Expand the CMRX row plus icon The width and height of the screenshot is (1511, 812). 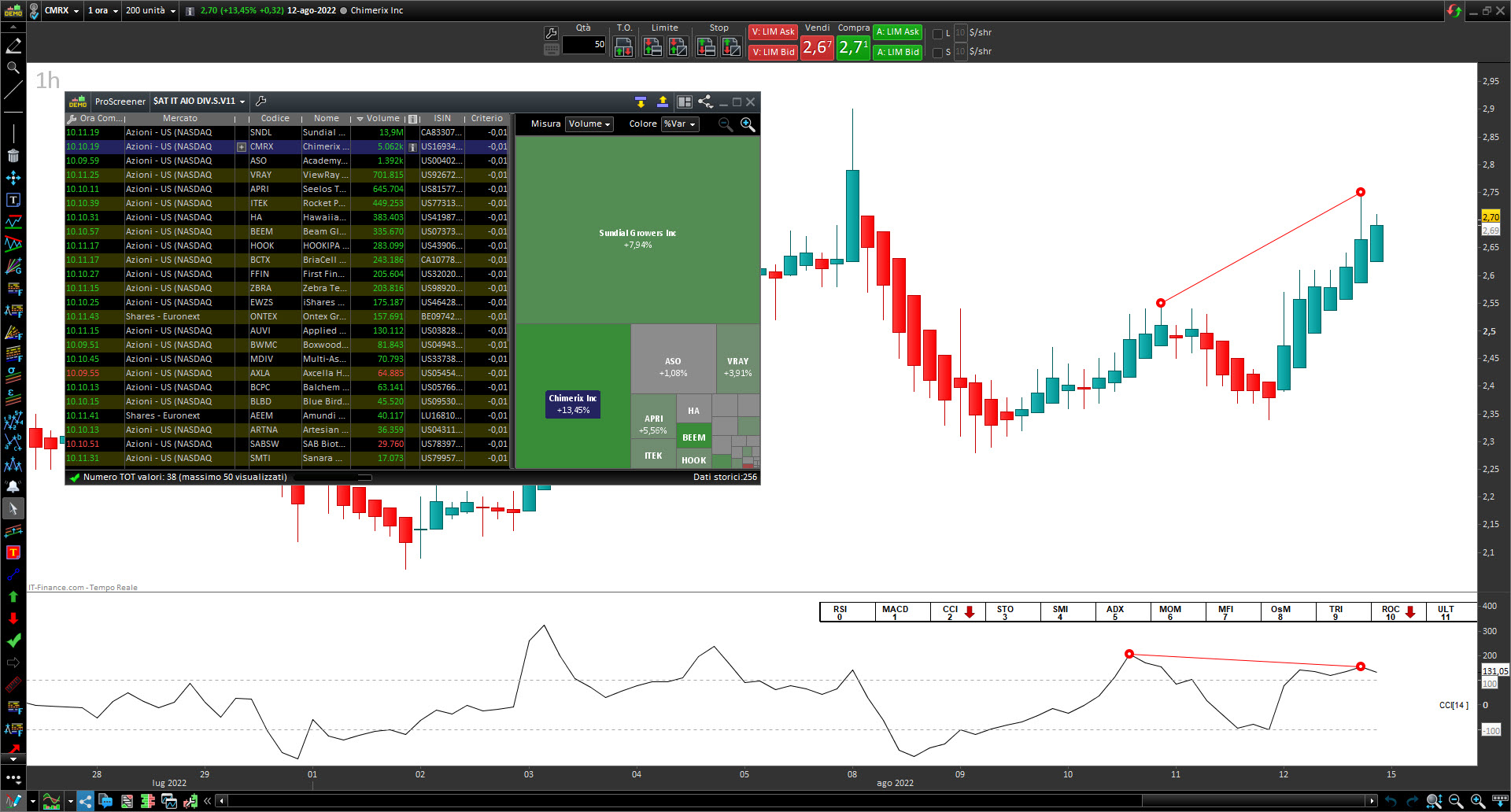tap(242, 147)
